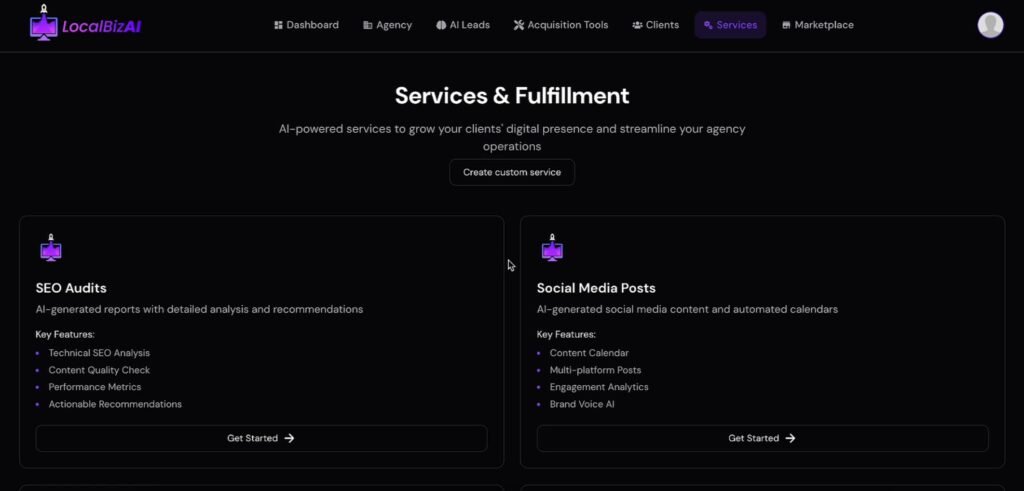1024x491 pixels.
Task: Click the Create custom service button
Action: (x=512, y=172)
